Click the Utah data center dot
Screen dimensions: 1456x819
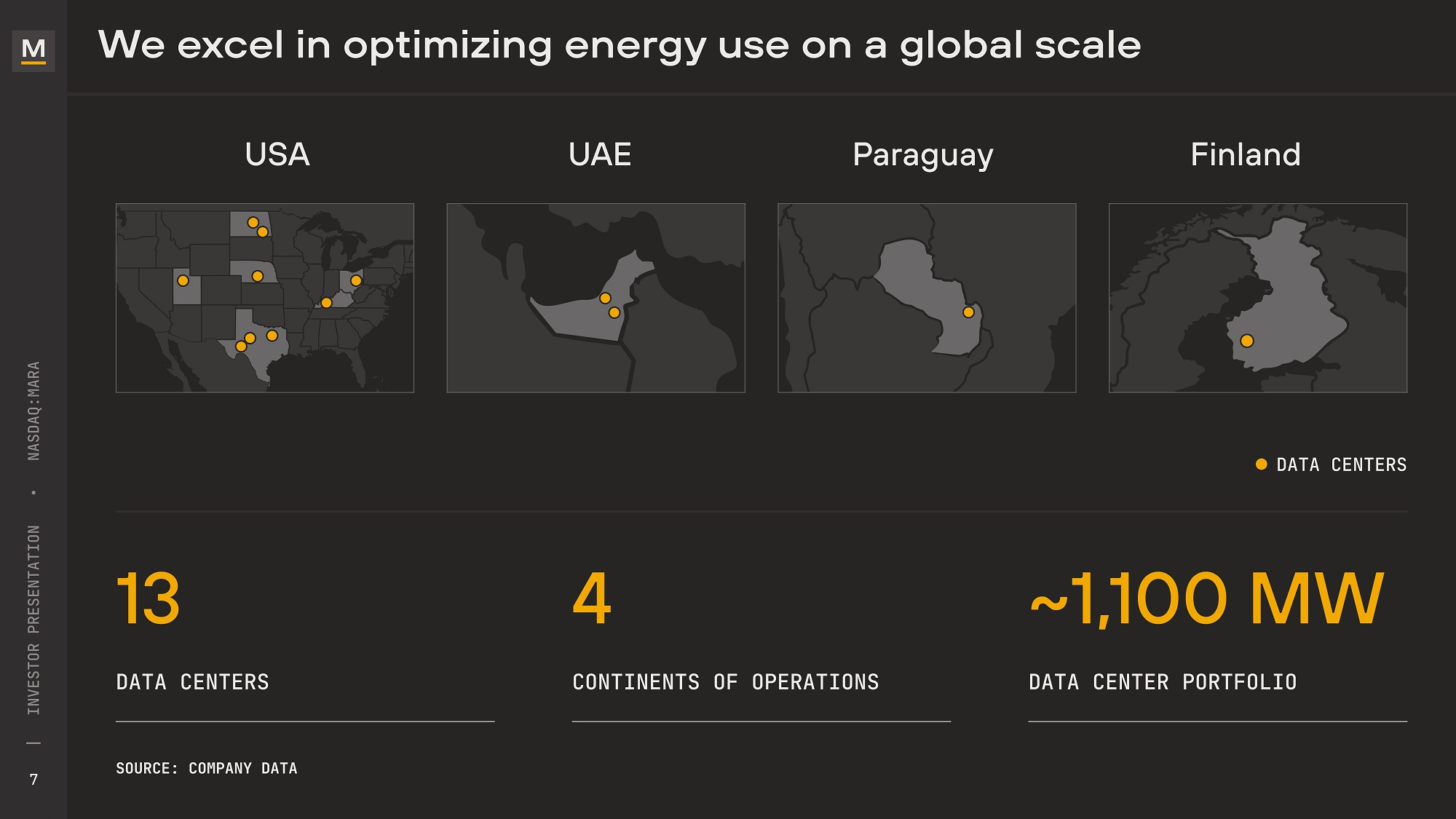(x=183, y=280)
